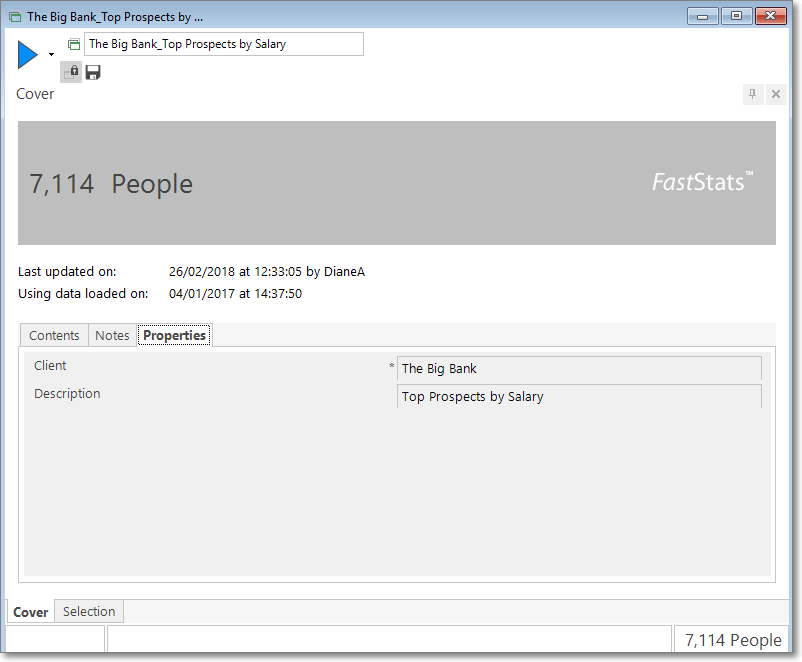Run the selection with blue play button
802x662 pixels.
click(28, 55)
